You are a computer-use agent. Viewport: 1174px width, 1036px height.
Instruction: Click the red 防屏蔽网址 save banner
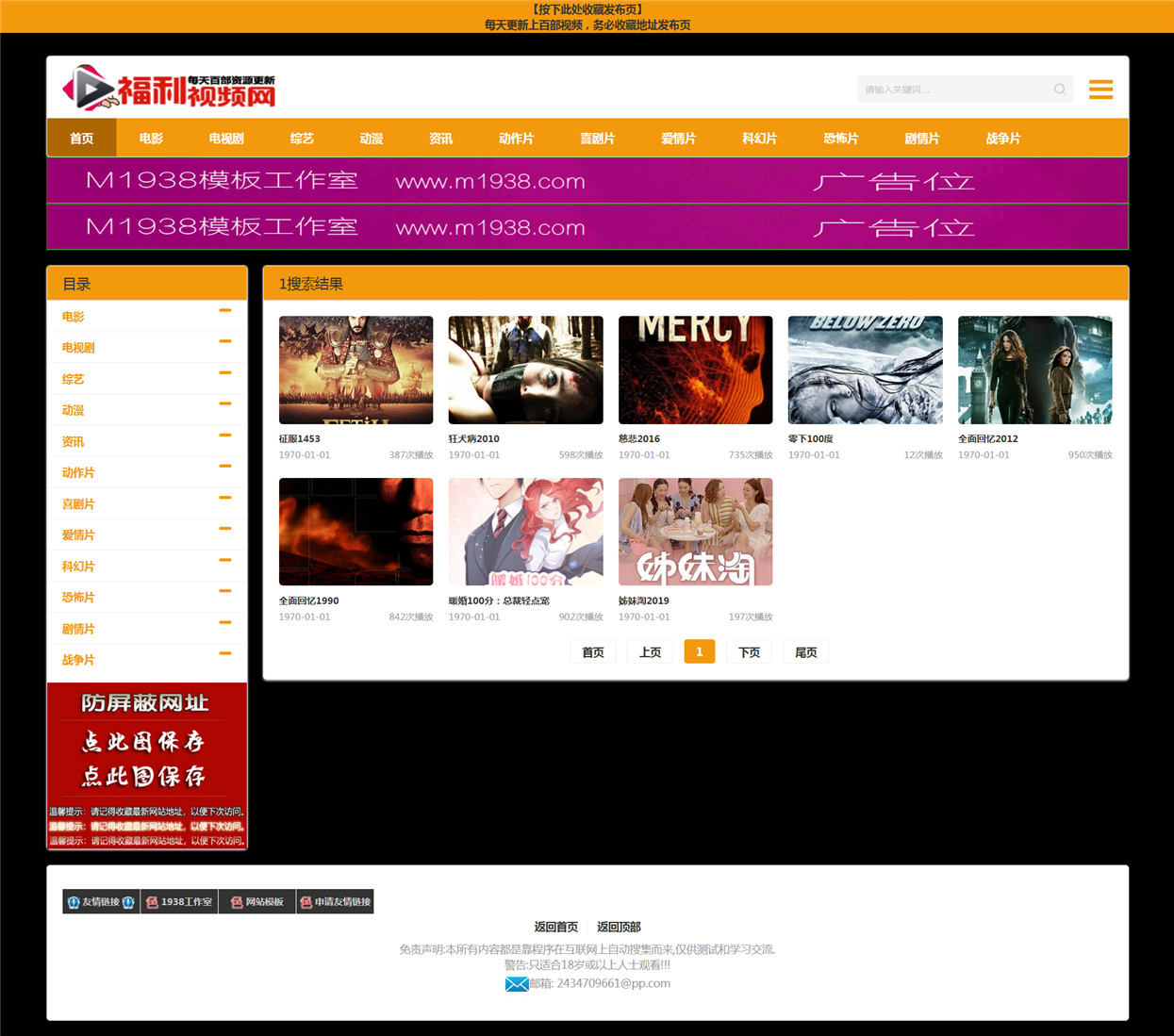pyautogui.click(x=147, y=766)
